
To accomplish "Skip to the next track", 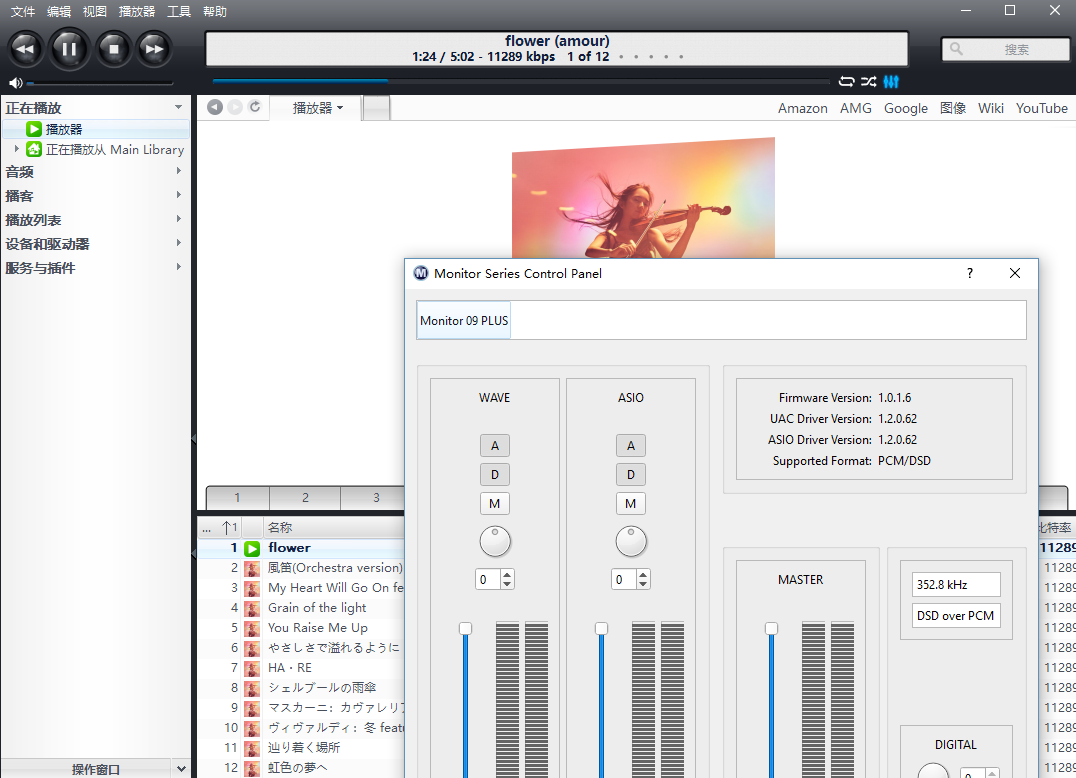I will pos(153,47).
